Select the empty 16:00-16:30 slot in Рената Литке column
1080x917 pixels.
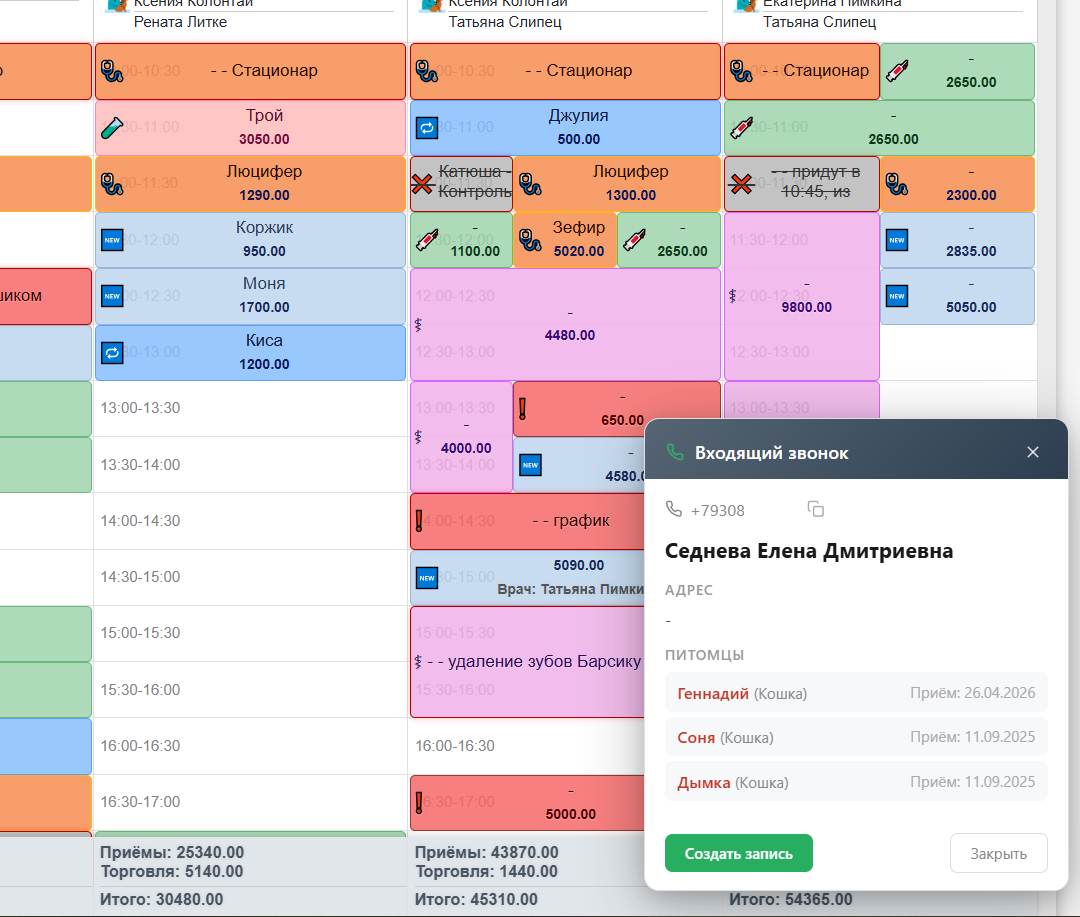pos(250,745)
